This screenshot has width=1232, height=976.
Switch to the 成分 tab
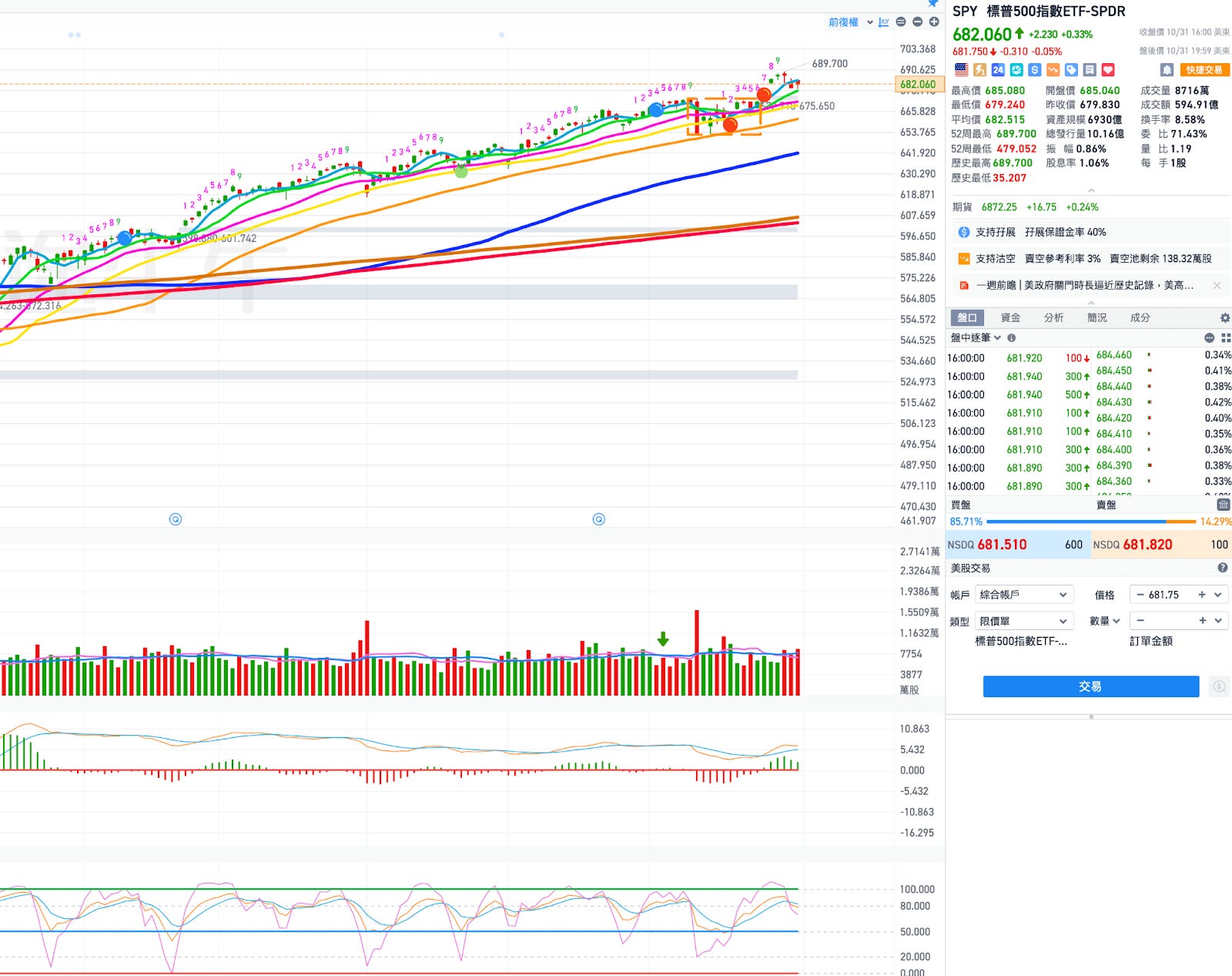(1140, 317)
